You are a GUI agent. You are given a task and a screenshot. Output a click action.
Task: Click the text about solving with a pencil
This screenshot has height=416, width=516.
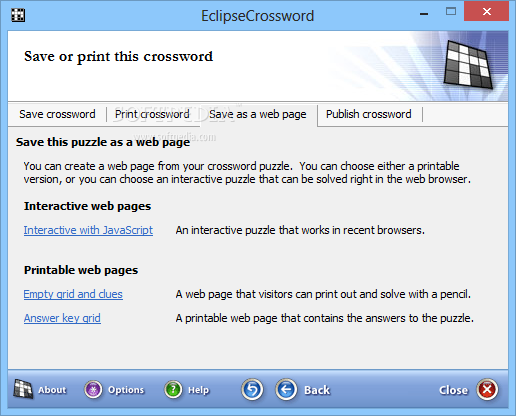tap(323, 294)
